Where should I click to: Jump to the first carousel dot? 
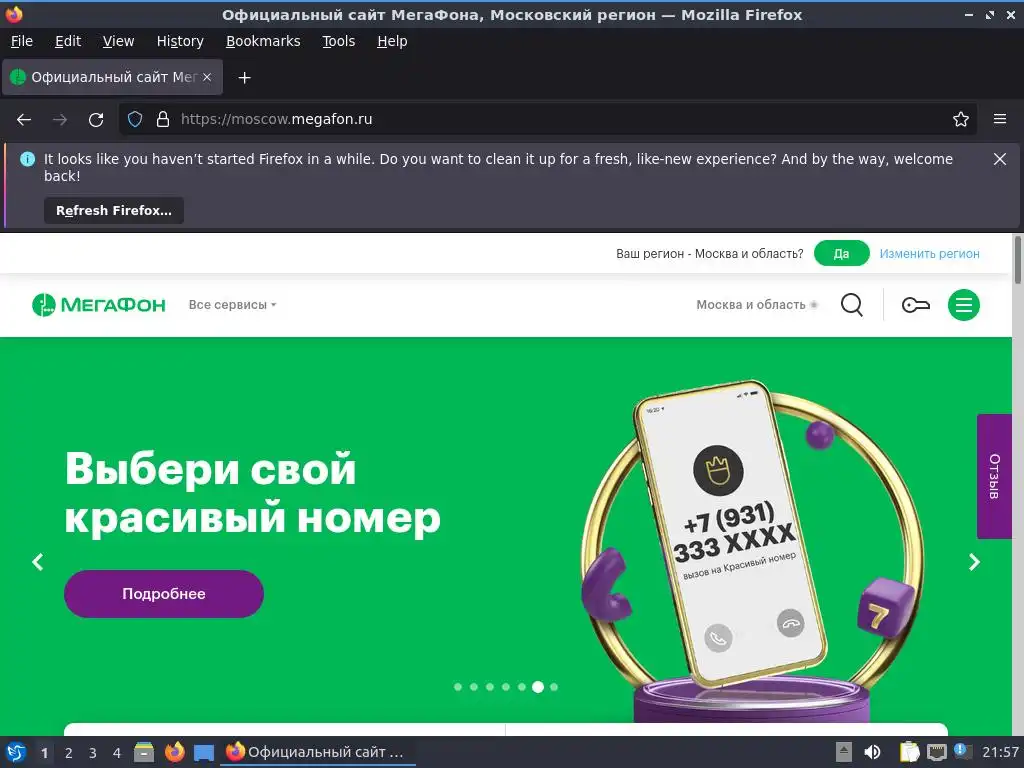pos(458,686)
